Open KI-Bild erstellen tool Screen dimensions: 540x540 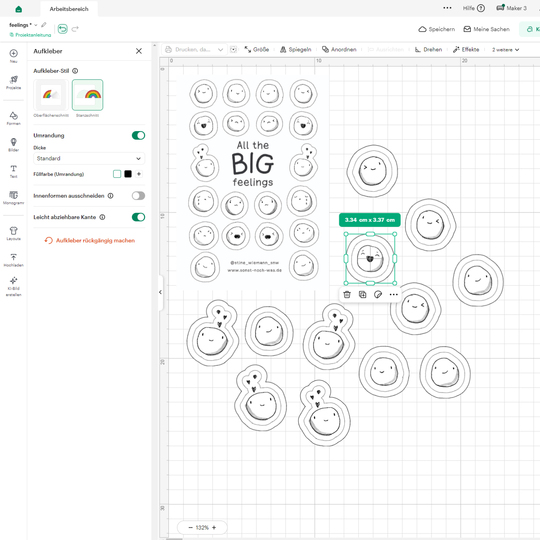[13, 287]
